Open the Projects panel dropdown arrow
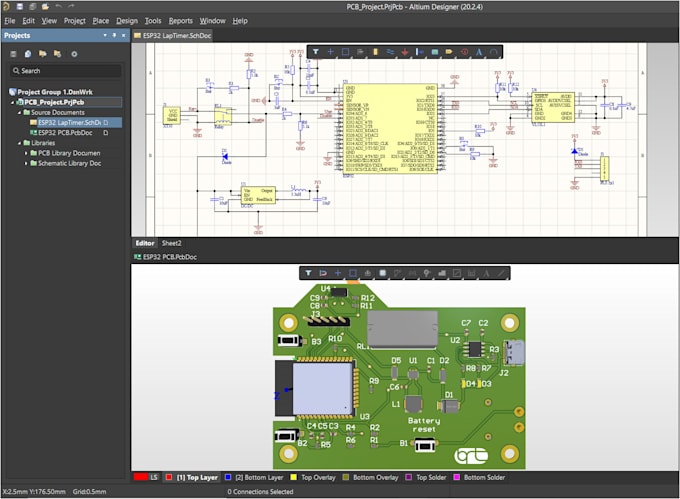This screenshot has width=680, height=499. coord(105,35)
